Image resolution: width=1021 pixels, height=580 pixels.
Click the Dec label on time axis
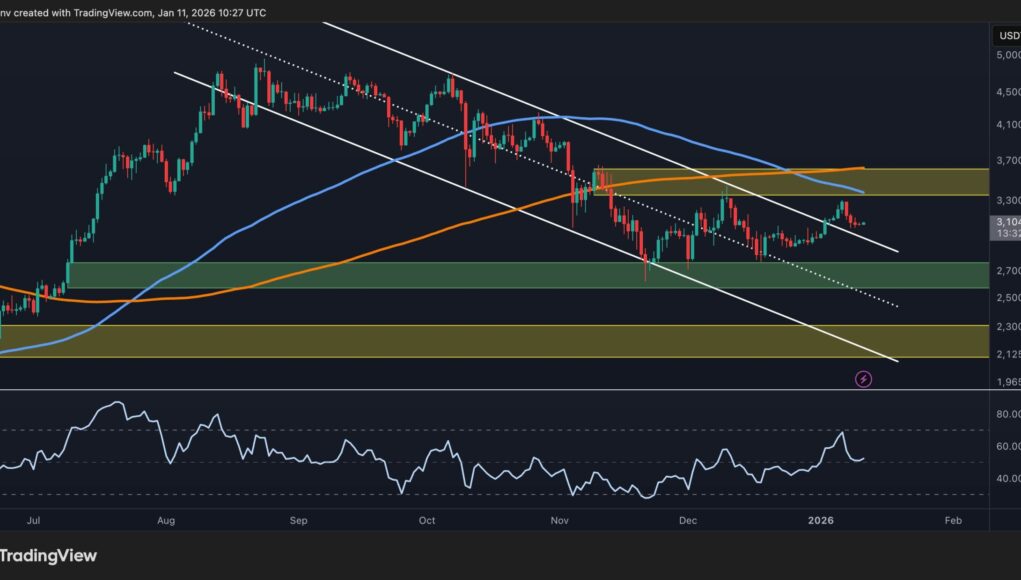point(687,521)
